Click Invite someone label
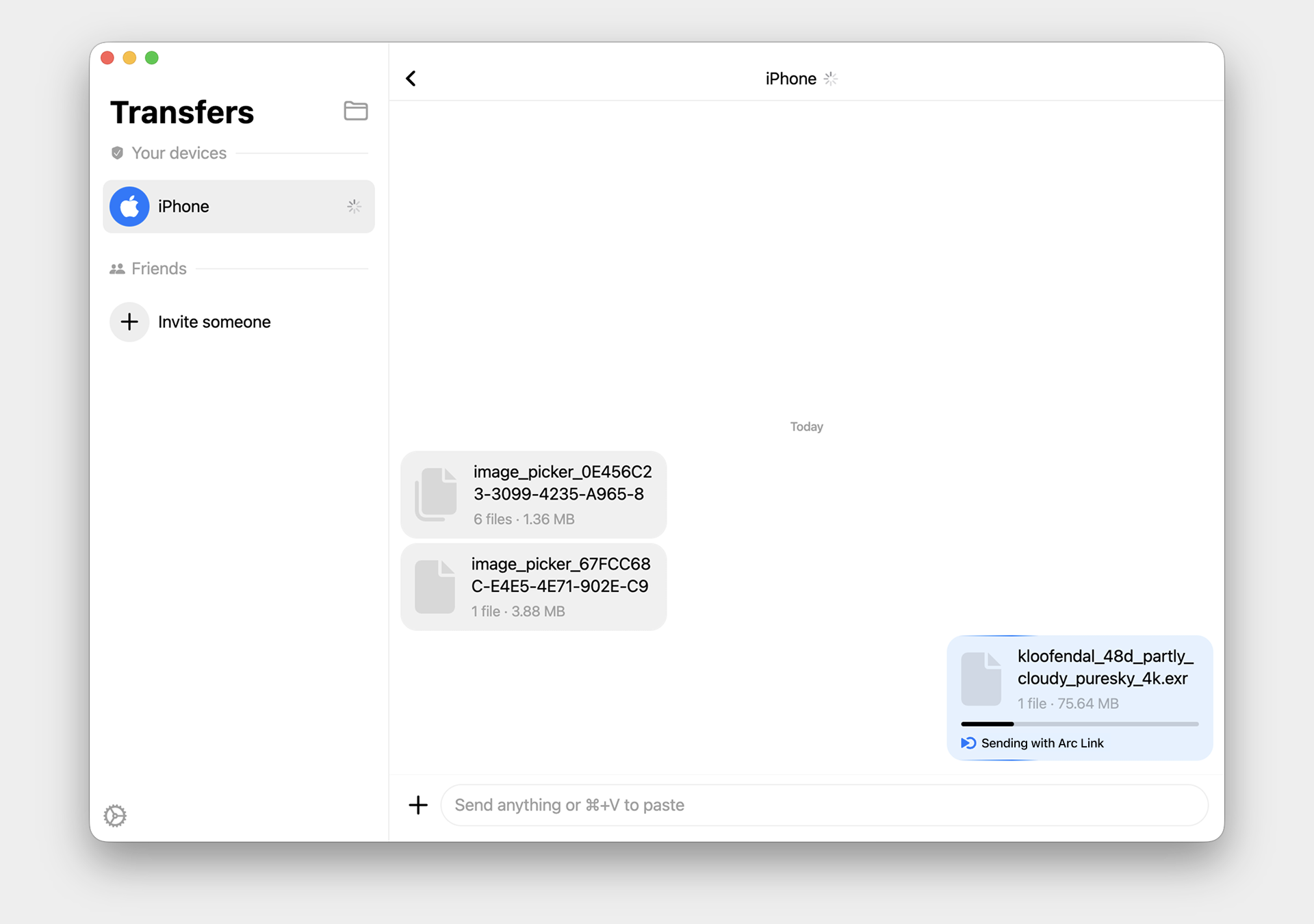 214,322
